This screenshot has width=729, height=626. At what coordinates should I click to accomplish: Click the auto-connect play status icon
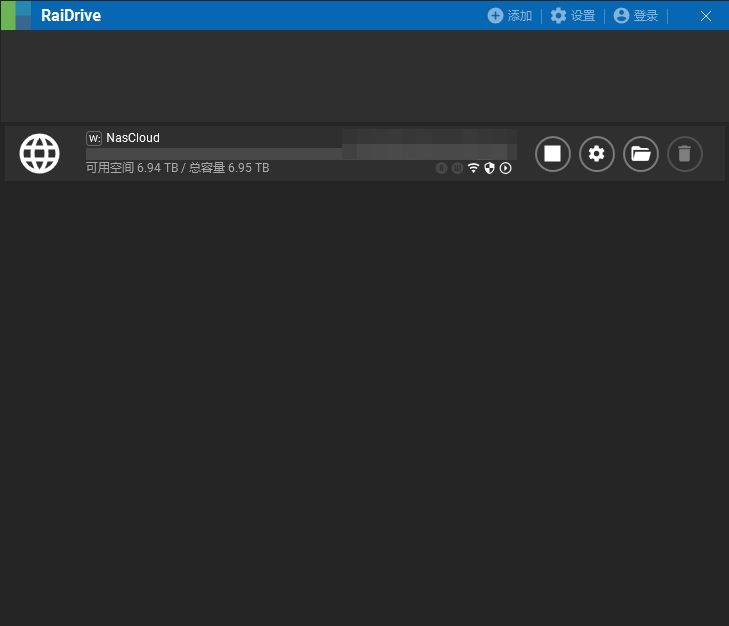tap(505, 168)
